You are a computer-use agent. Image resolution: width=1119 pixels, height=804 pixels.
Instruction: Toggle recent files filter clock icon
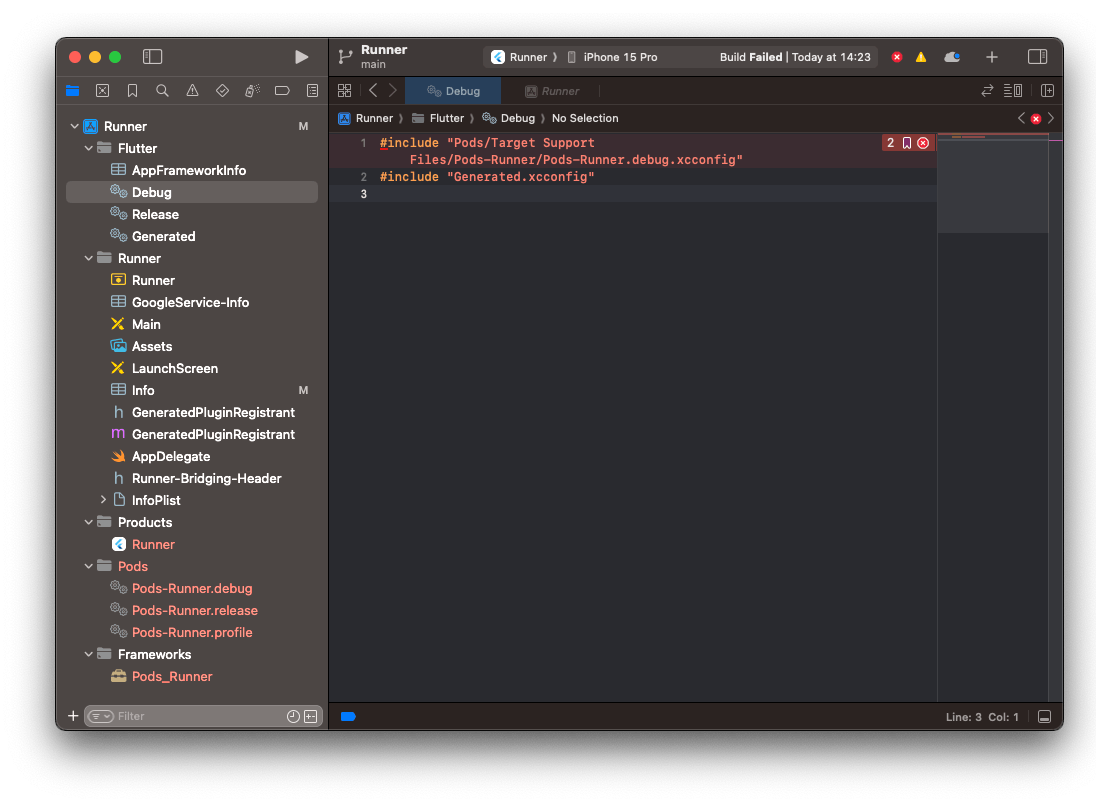click(x=293, y=716)
